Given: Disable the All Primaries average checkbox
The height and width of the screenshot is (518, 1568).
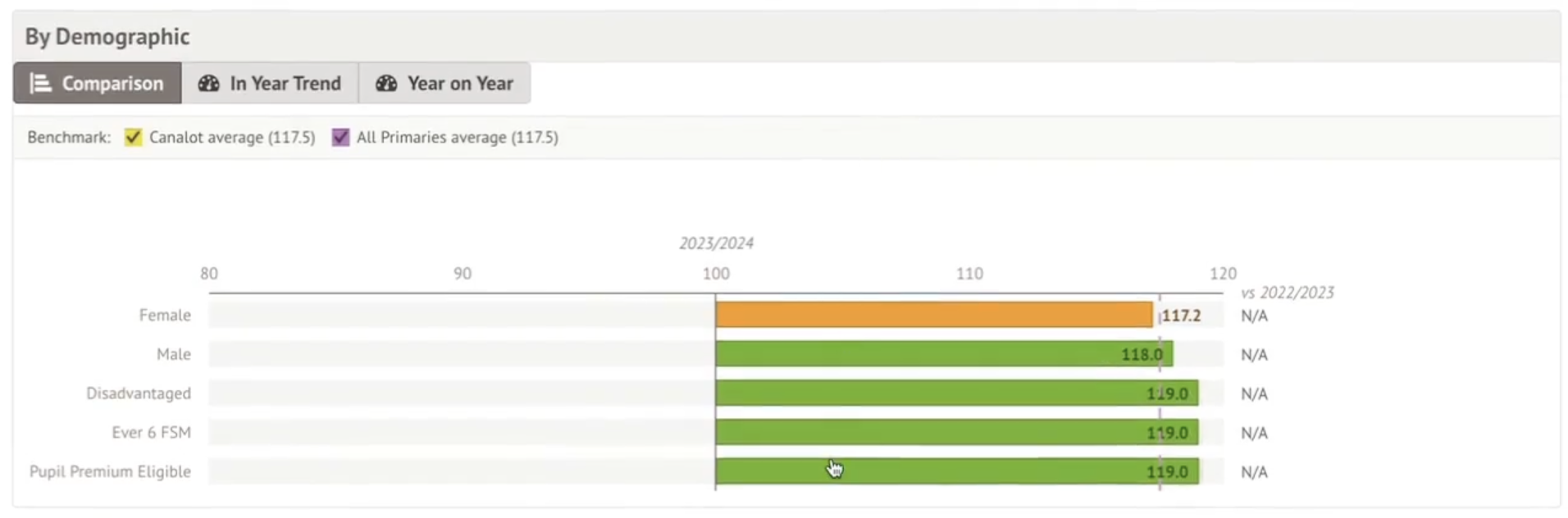Looking at the screenshot, I should coord(340,137).
